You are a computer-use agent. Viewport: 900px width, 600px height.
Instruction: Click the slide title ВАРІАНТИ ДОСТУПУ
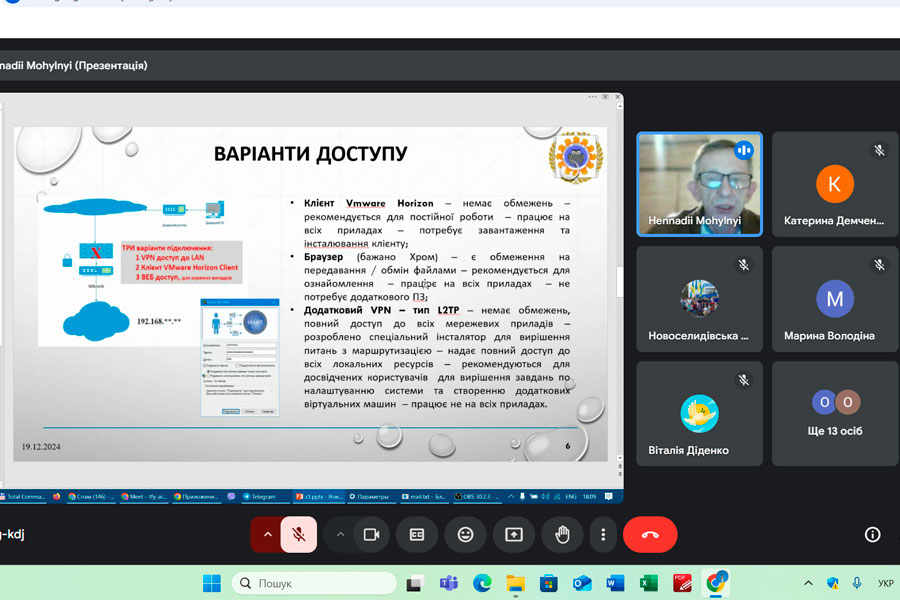(311, 154)
